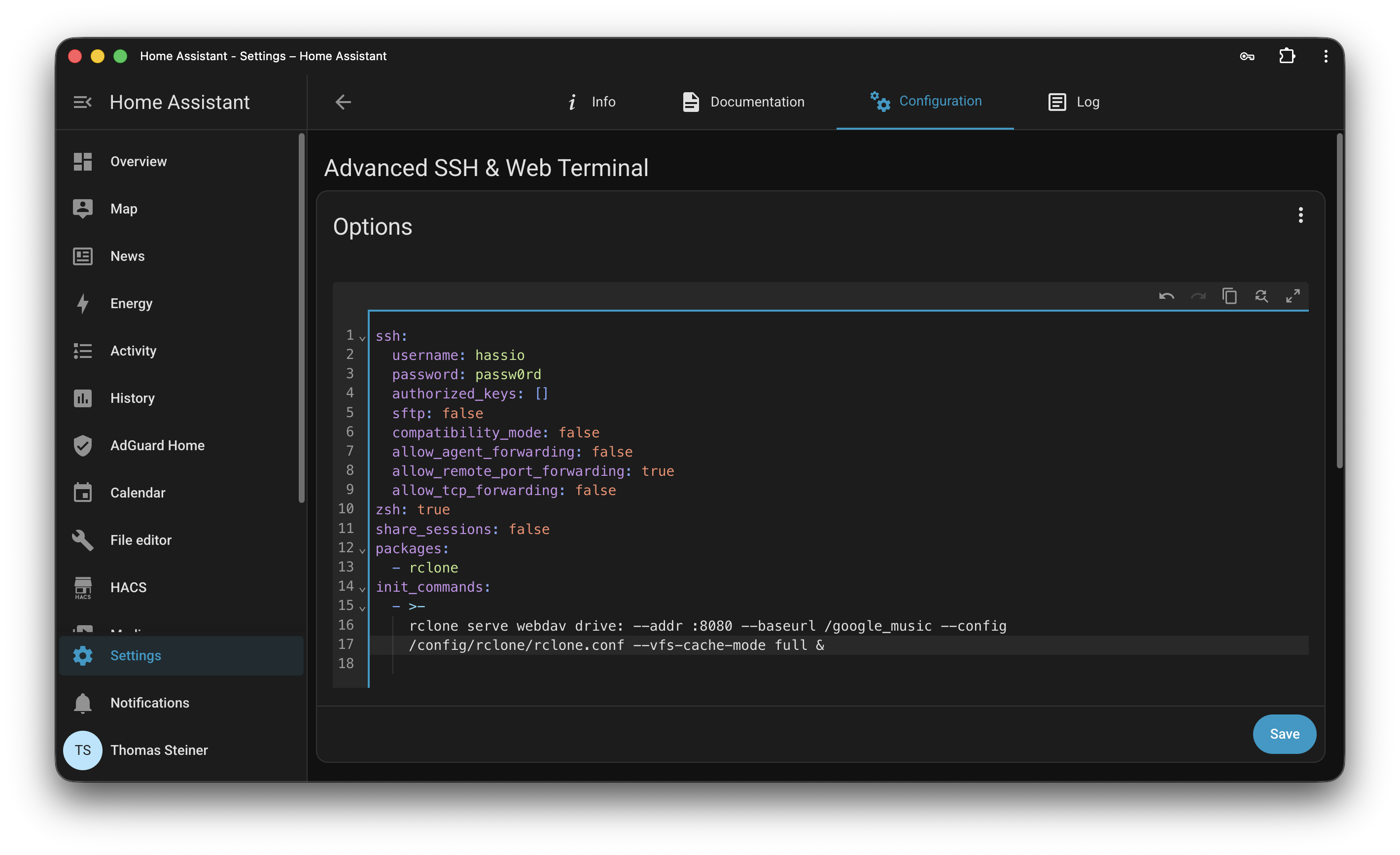Click the password value passw0rd
The width and height of the screenshot is (1400, 855).
click(x=507, y=375)
